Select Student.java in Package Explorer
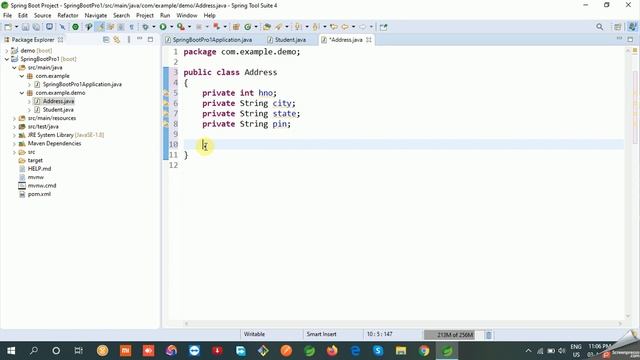The height and width of the screenshot is (360, 640). tap(58, 110)
